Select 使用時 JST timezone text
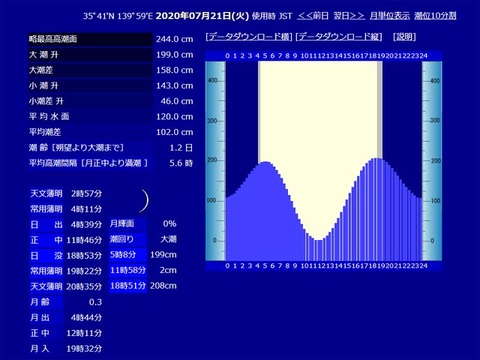The image size is (480, 360). coord(272,16)
